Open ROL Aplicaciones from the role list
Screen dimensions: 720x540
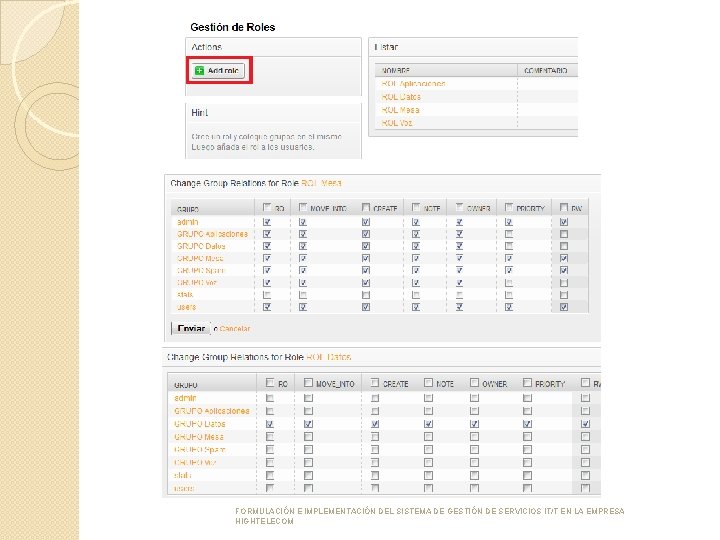[413, 84]
